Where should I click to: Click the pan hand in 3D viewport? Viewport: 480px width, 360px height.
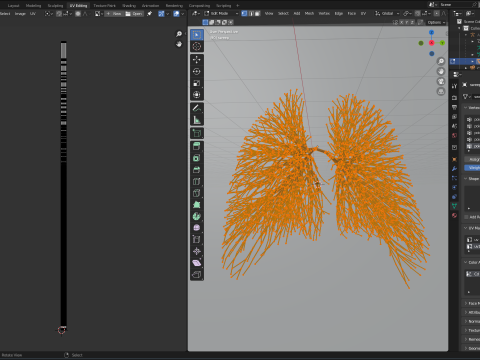pos(441,71)
